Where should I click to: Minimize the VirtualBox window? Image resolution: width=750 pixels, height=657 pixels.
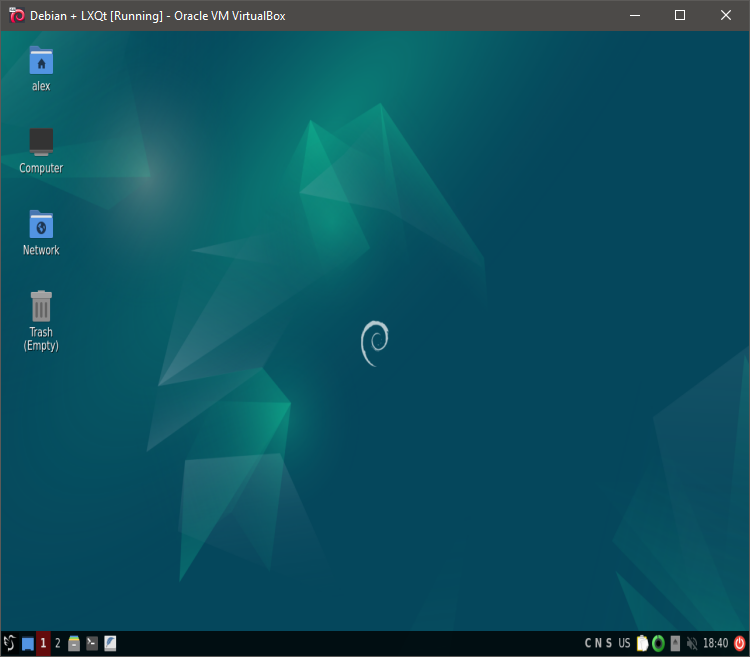(635, 15)
